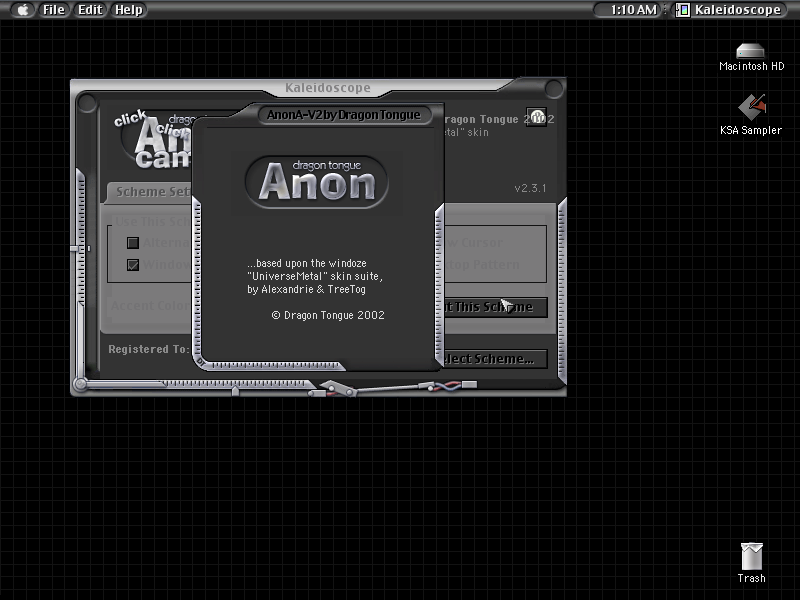Image resolution: width=800 pixels, height=600 pixels.
Task: Open the Help menu
Action: pyautogui.click(x=129, y=10)
